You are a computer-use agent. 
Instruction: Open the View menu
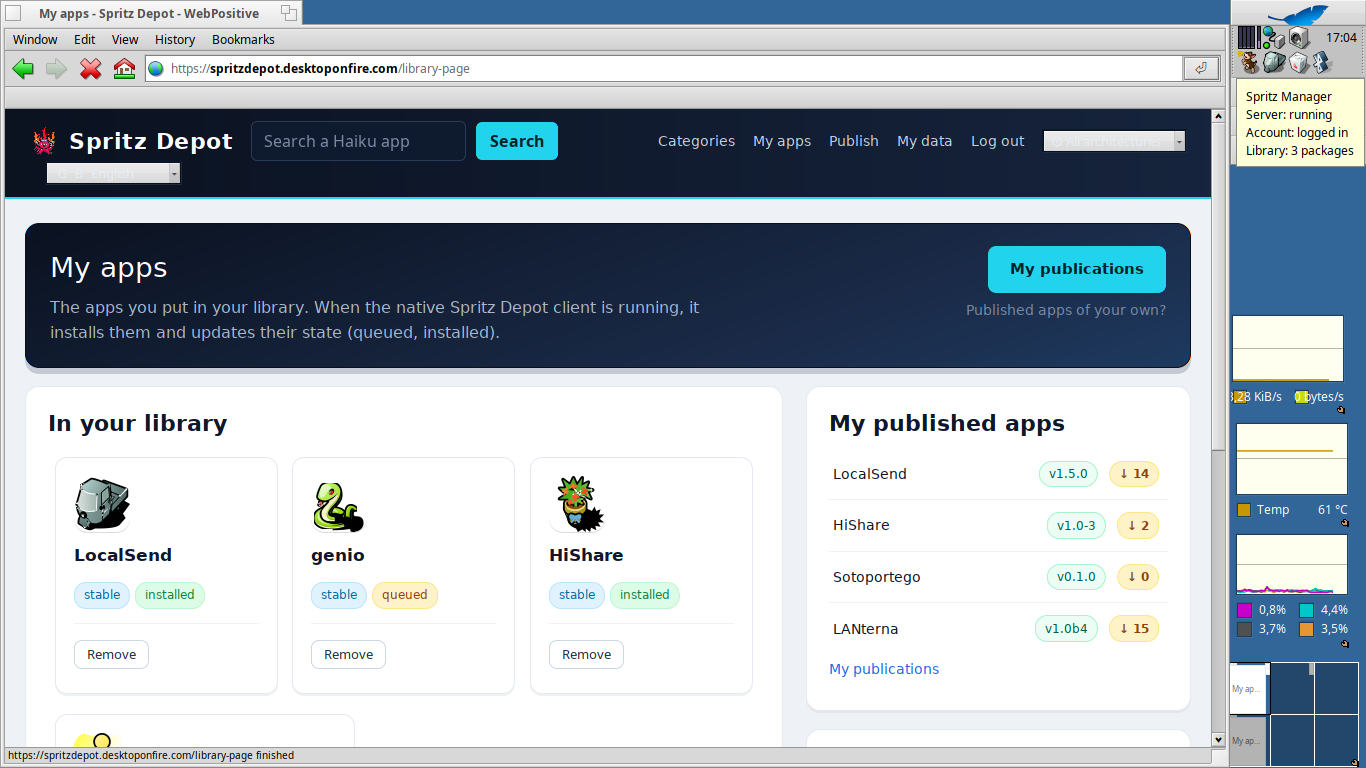(125, 40)
